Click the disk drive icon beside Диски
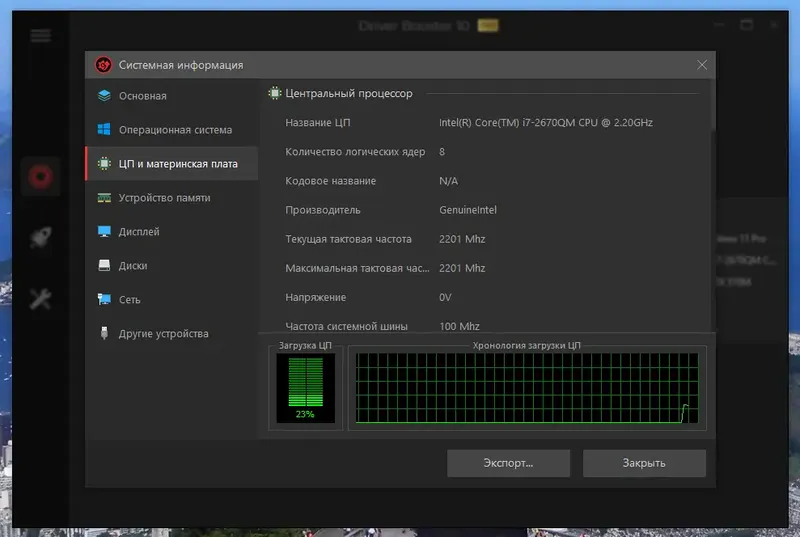The width and height of the screenshot is (800, 537). (x=104, y=265)
